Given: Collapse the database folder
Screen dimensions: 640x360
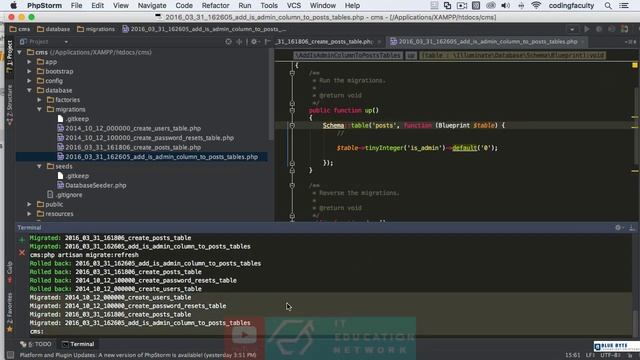Looking at the screenshot, I should click(29, 90).
